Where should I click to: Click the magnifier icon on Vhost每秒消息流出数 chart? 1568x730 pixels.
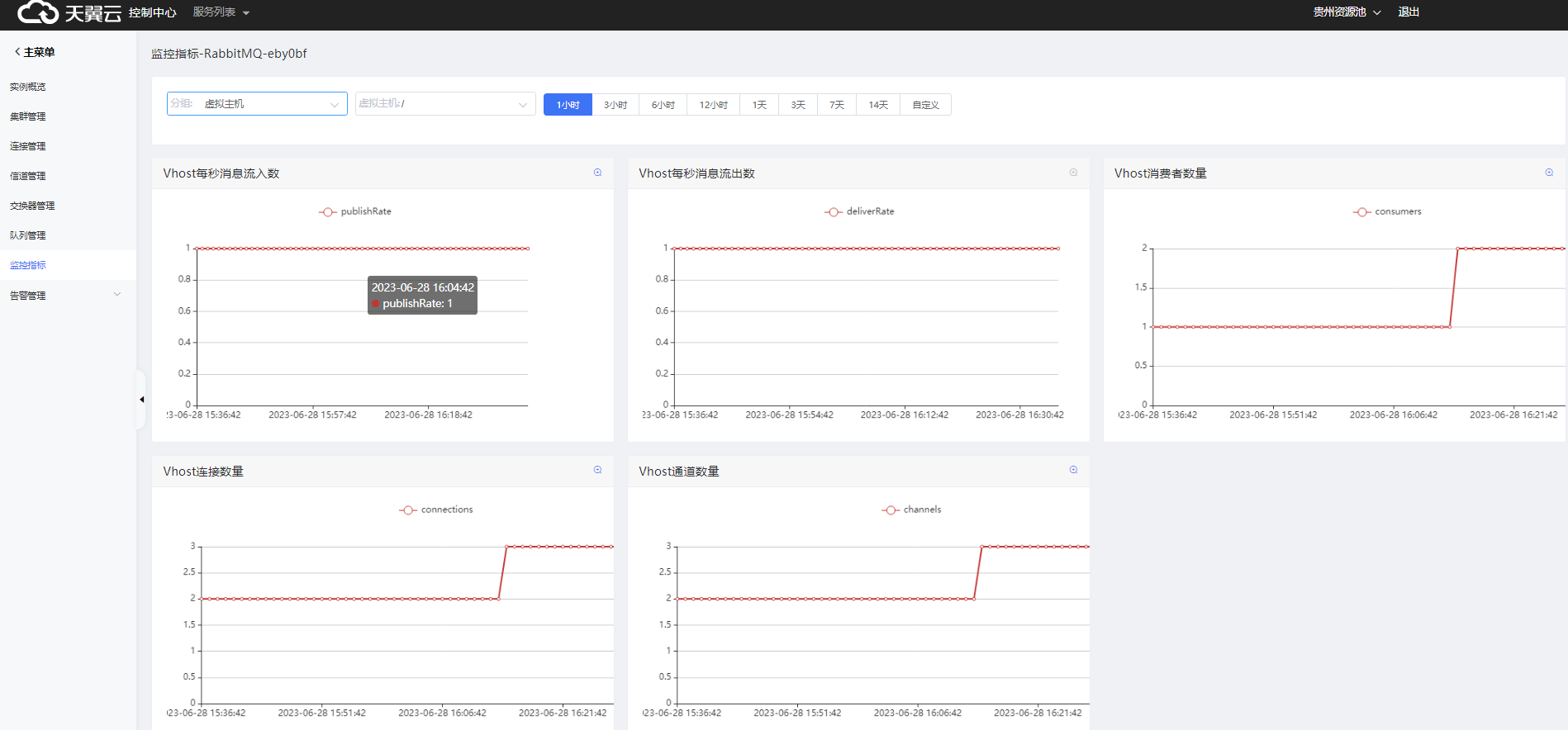pyautogui.click(x=1073, y=173)
